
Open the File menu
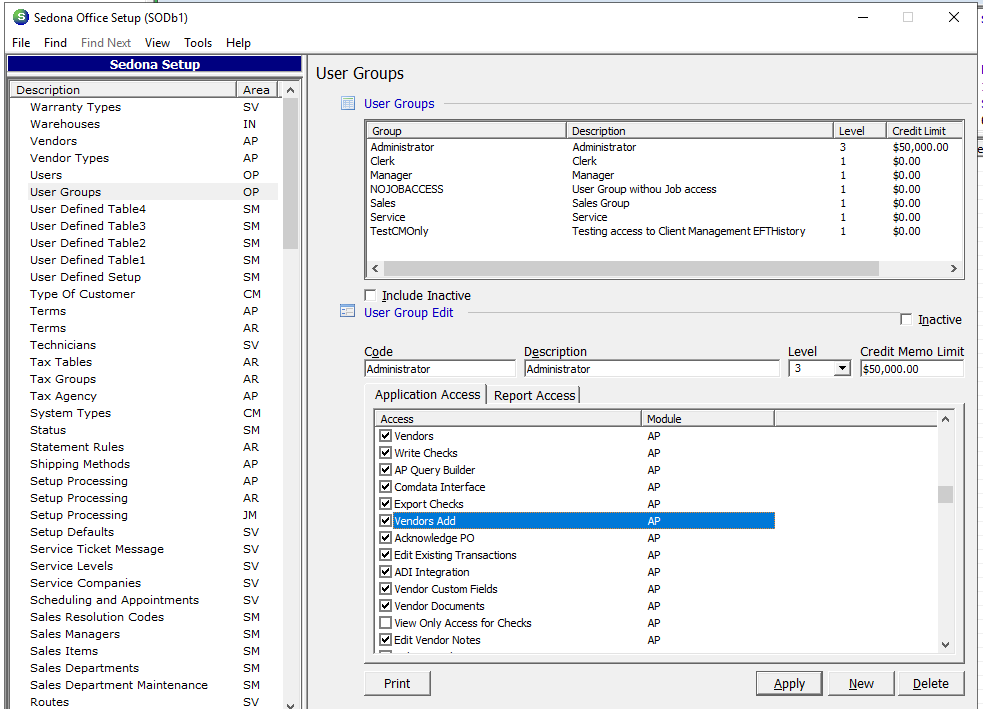pos(21,43)
